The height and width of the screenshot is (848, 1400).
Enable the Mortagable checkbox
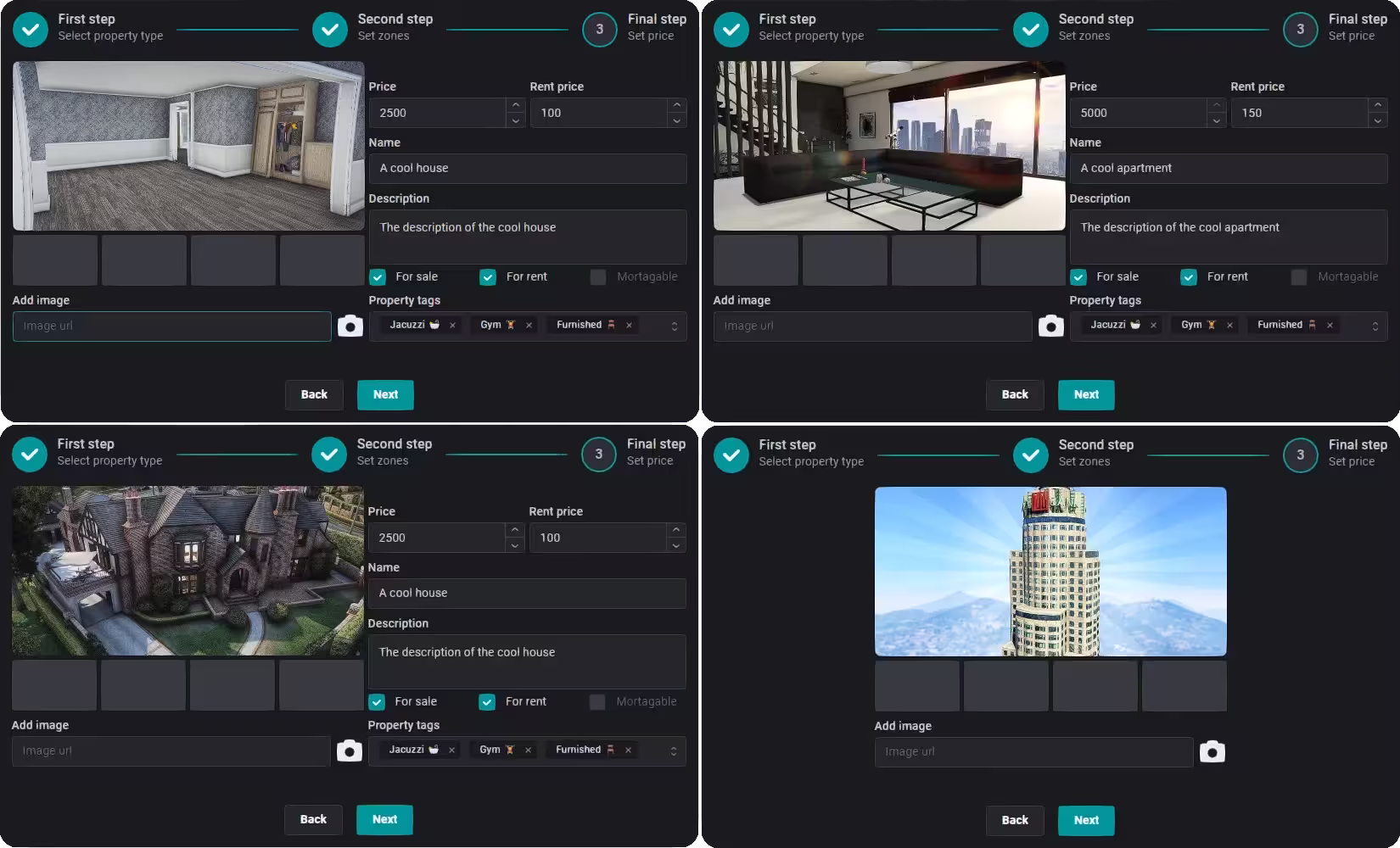tap(597, 276)
